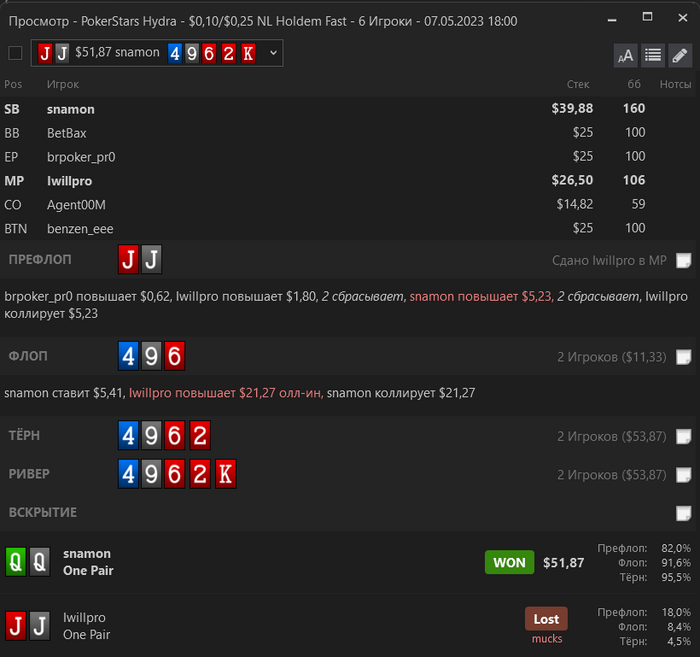Minimize the PokerStars Hydra hand window
This screenshot has width=700, height=657.
pos(612,20)
